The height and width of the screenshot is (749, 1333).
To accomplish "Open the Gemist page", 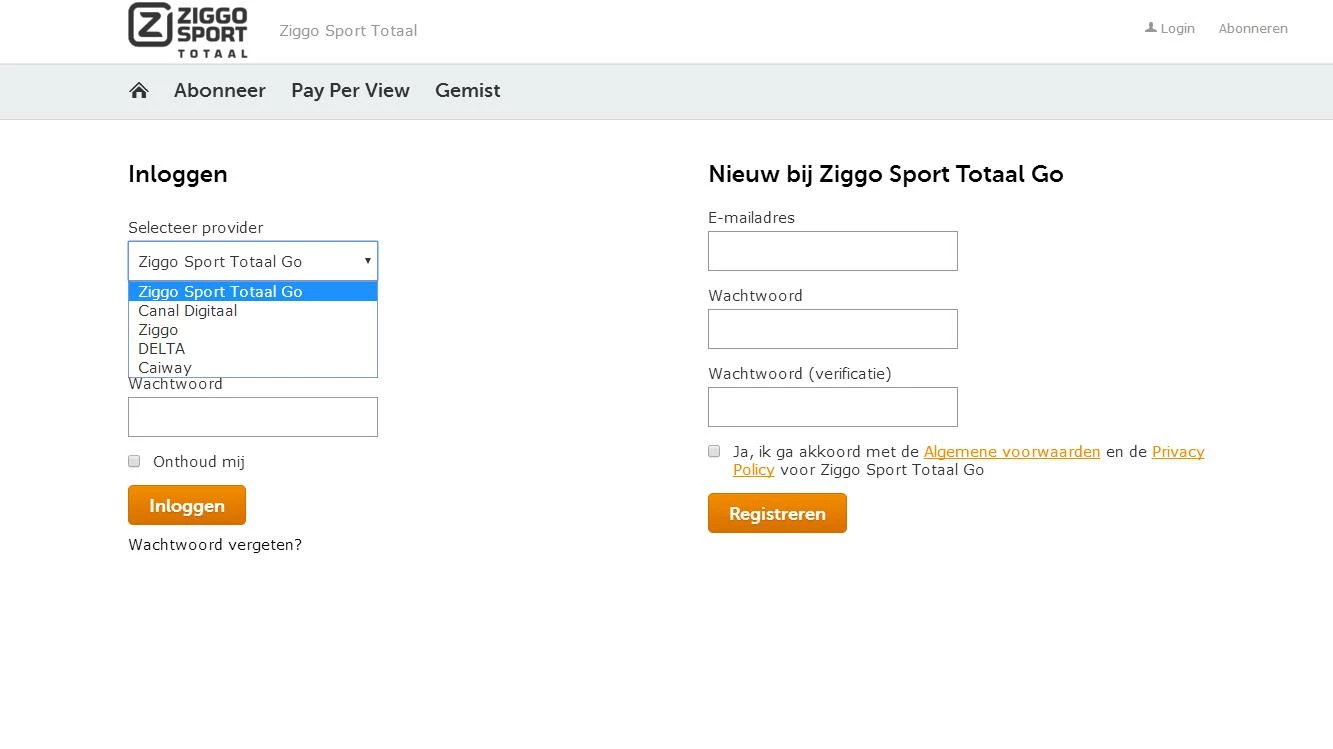I will coord(467,90).
